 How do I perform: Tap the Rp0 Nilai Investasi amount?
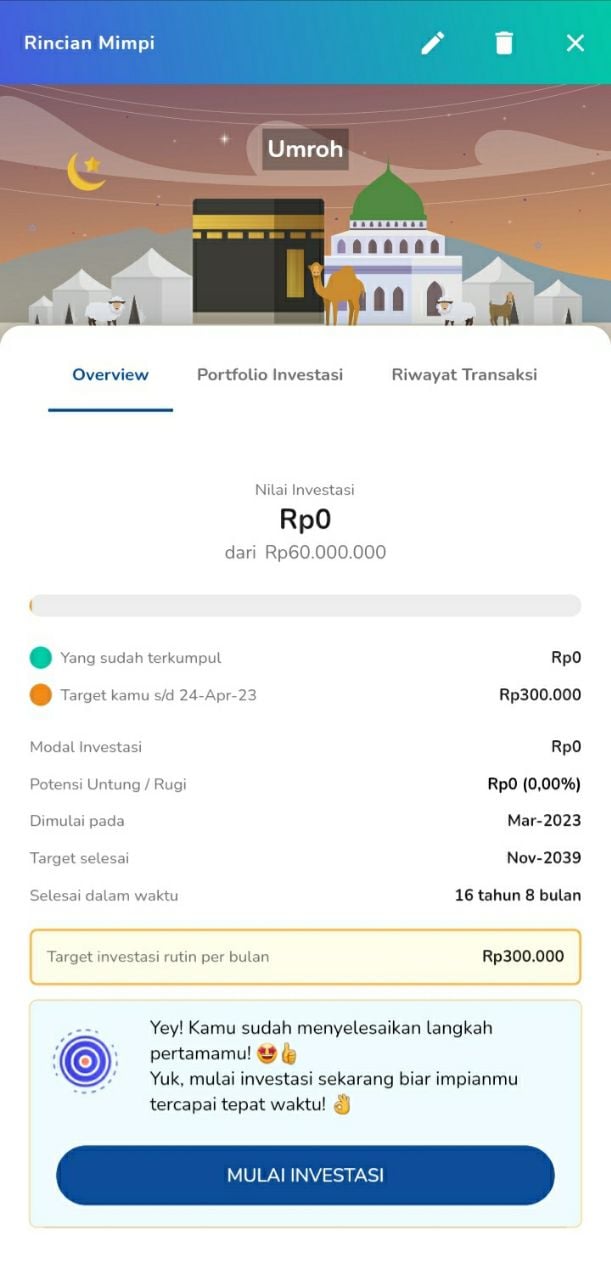click(305, 520)
